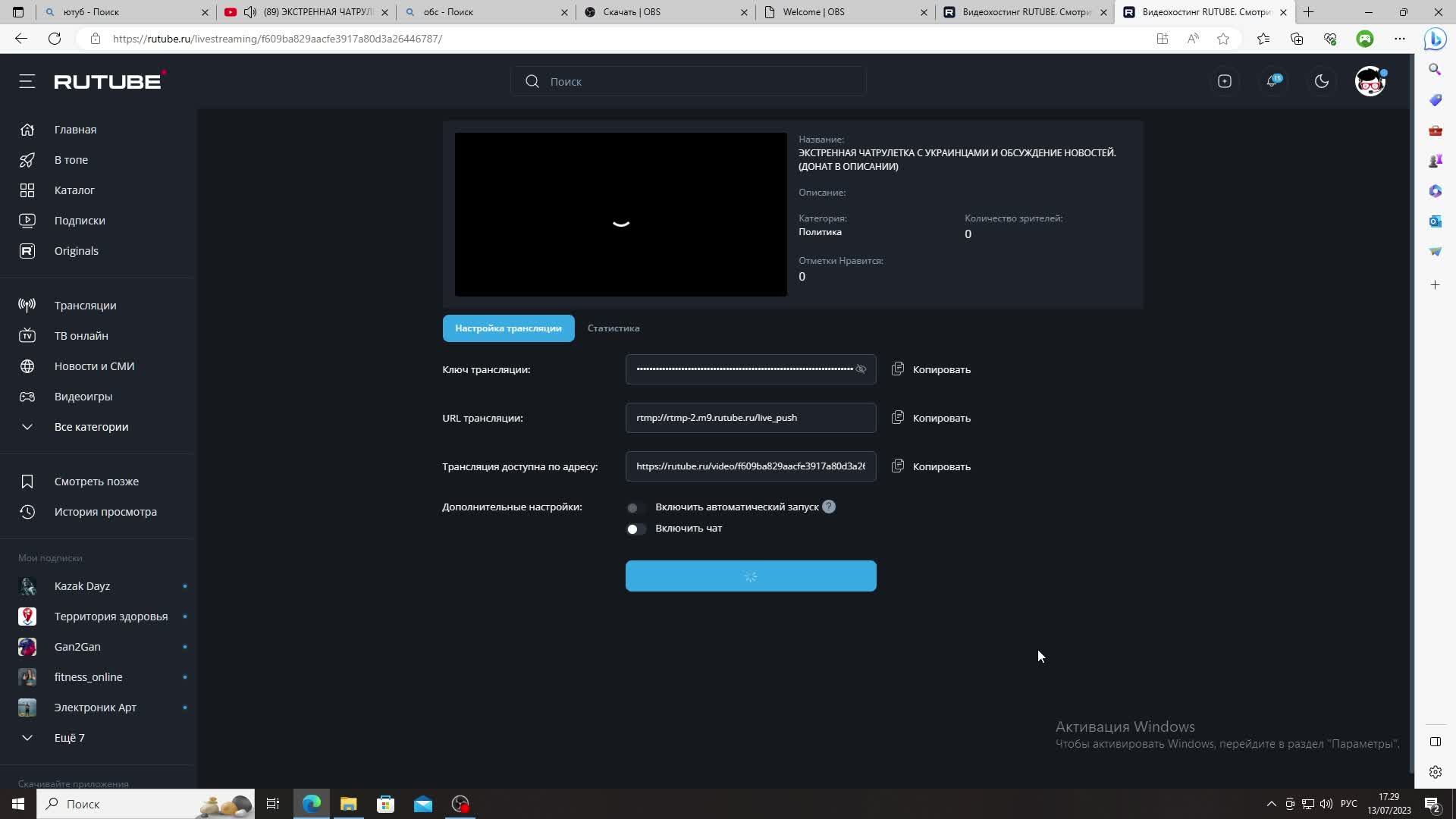Viewport: 1456px width, 819px height.
Task: Open ТВ онлайн from the sidebar
Action: pyautogui.click(x=81, y=336)
